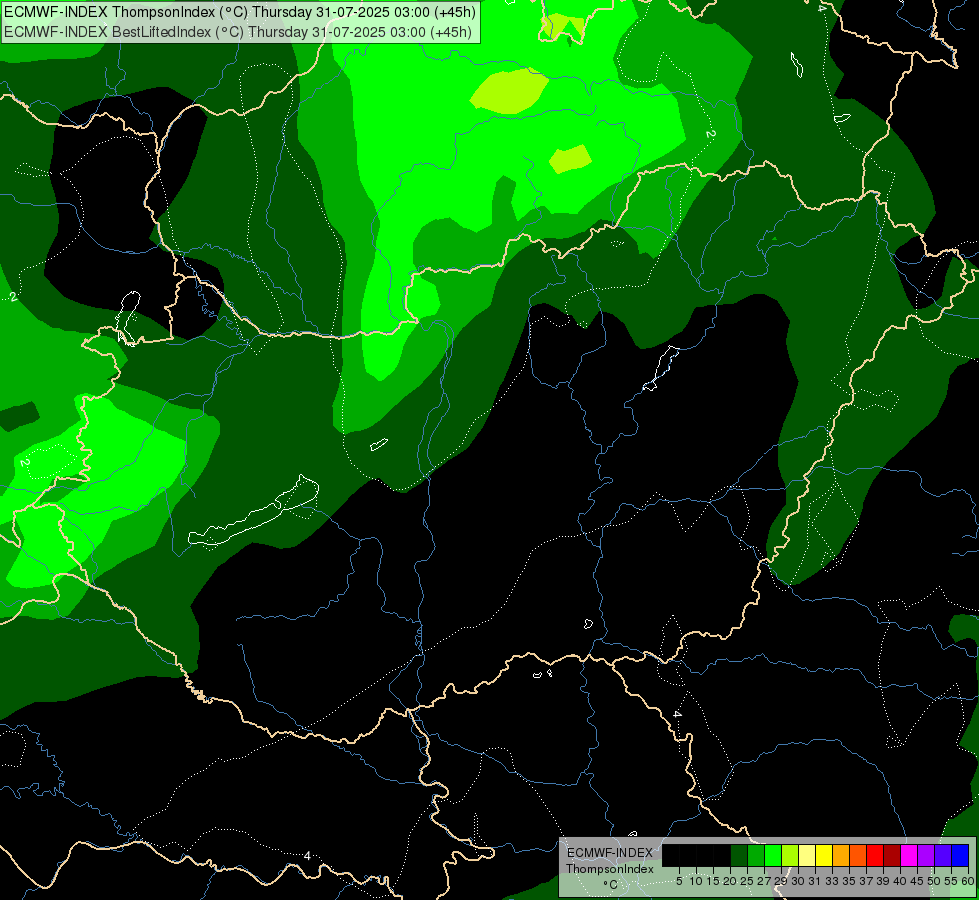Select the purple 45–50 legend swatch
This screenshot has width=979, height=900.
[x=926, y=855]
